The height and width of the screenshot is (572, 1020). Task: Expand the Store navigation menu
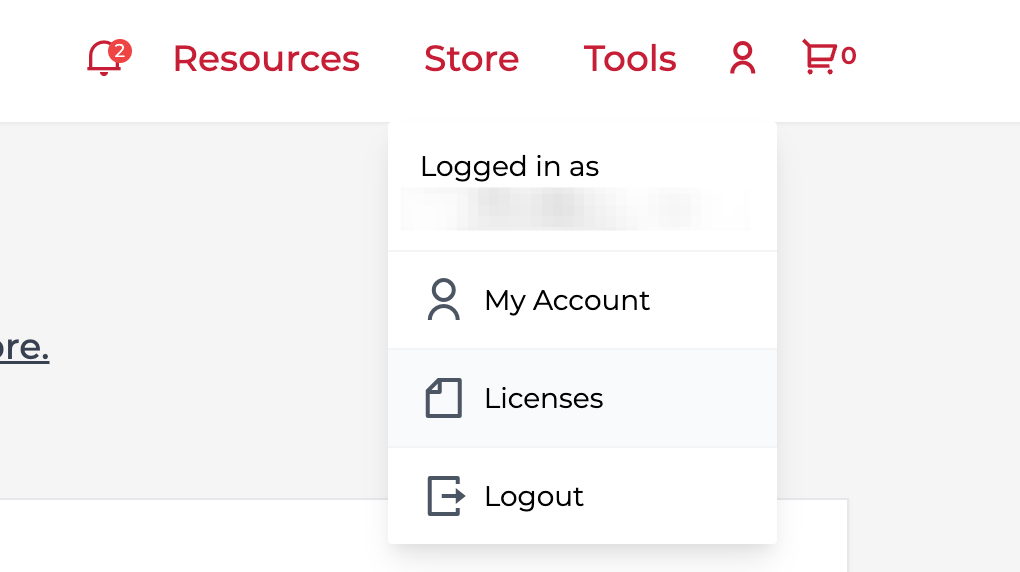click(x=471, y=59)
